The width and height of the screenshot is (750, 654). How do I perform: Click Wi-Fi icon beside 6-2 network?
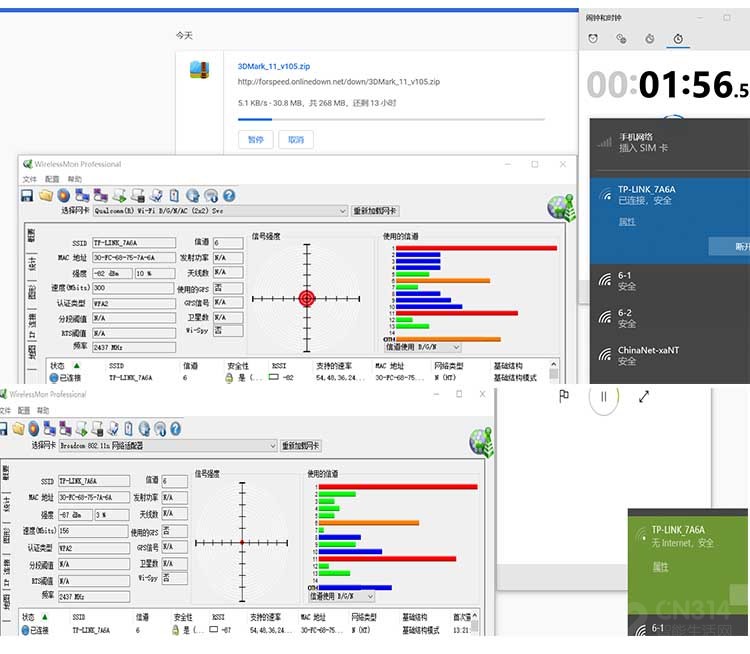[x=605, y=317]
